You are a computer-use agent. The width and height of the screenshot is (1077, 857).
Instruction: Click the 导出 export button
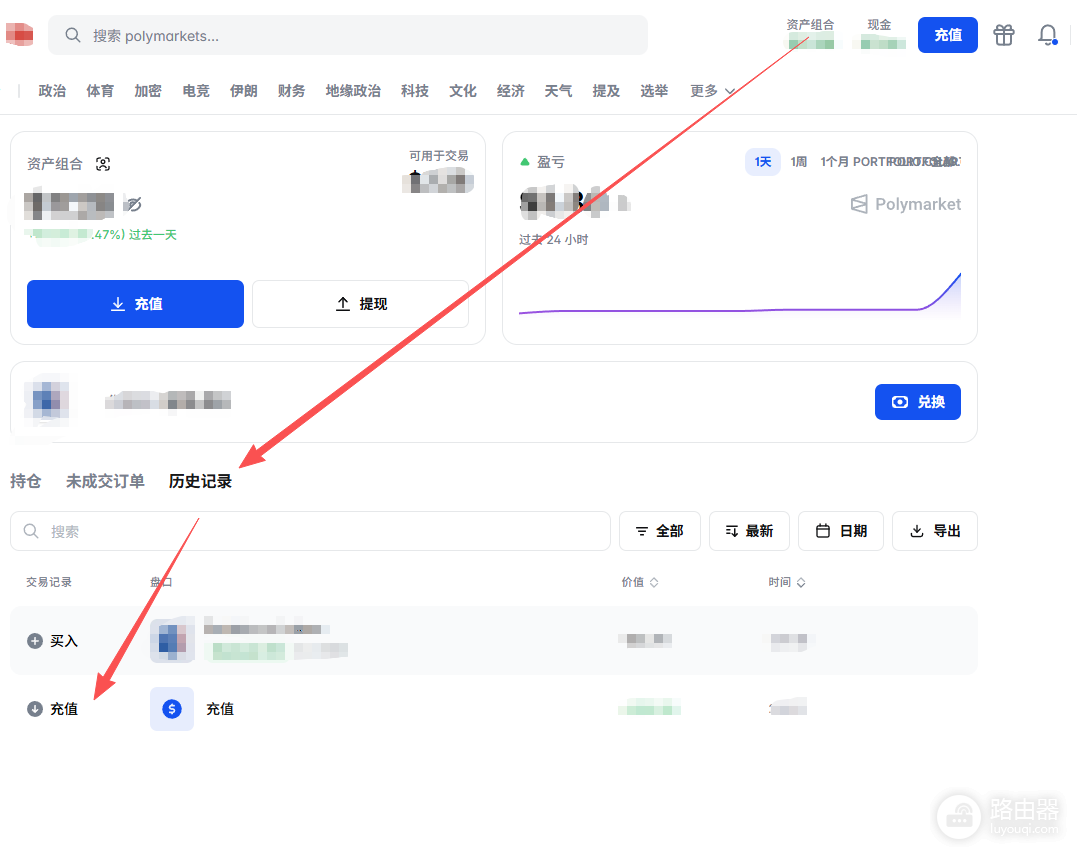click(935, 531)
